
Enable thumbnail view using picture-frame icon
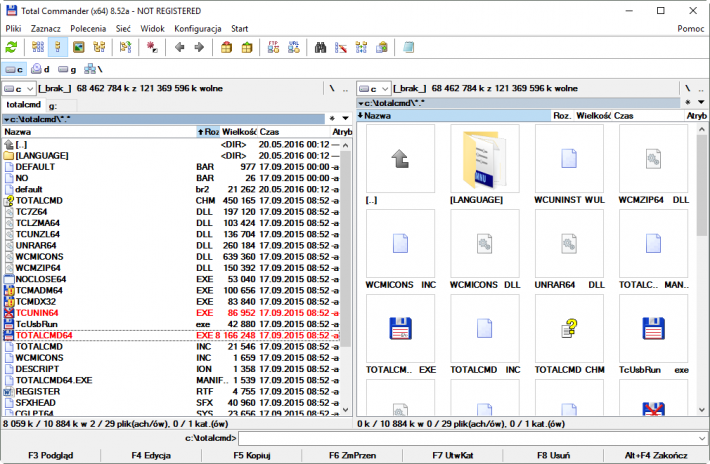pos(79,47)
